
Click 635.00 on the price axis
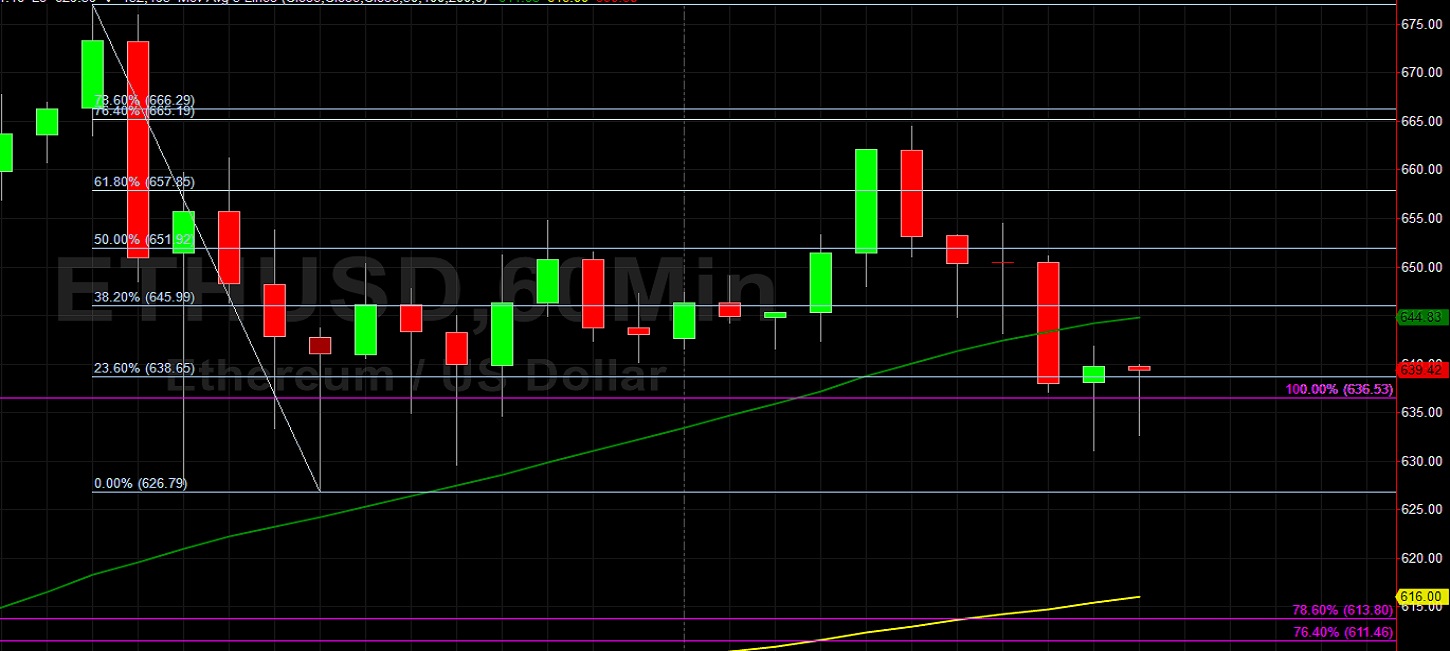[1420, 412]
